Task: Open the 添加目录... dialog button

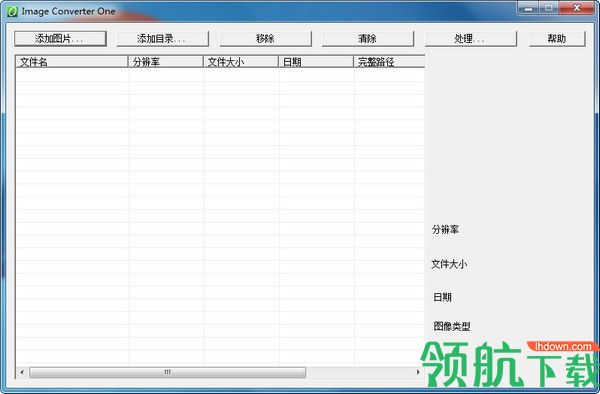Action: (x=163, y=39)
